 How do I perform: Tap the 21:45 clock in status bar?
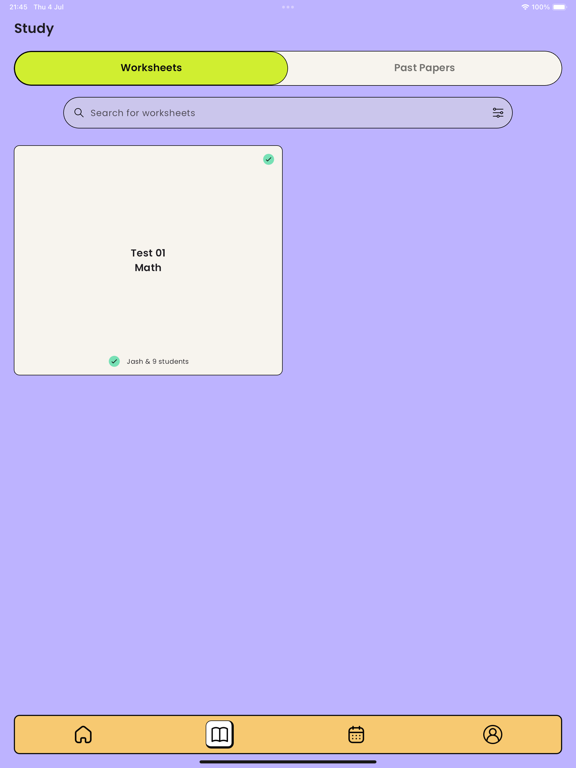[18, 7]
